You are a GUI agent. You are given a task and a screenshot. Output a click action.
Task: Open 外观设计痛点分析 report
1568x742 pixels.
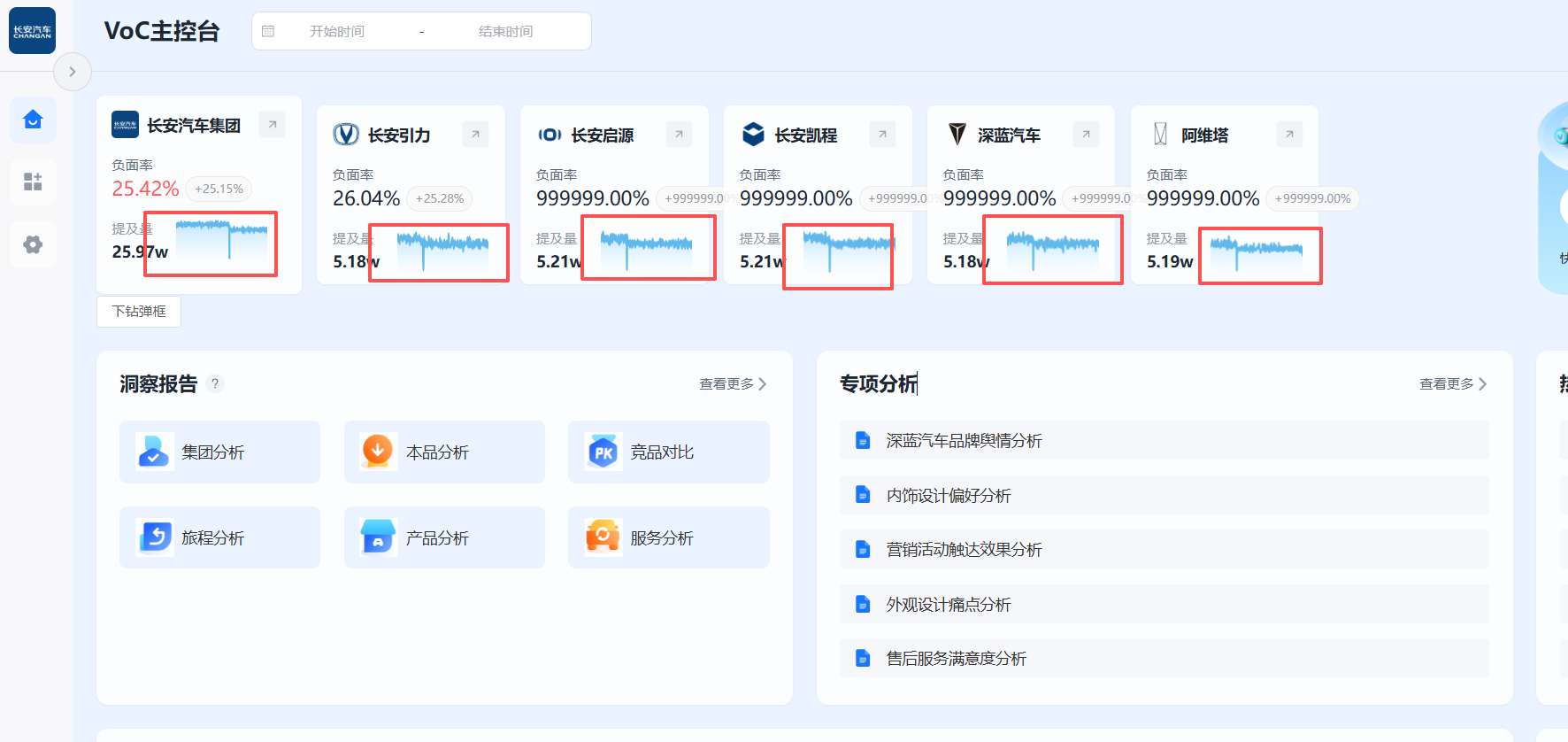[1164, 604]
